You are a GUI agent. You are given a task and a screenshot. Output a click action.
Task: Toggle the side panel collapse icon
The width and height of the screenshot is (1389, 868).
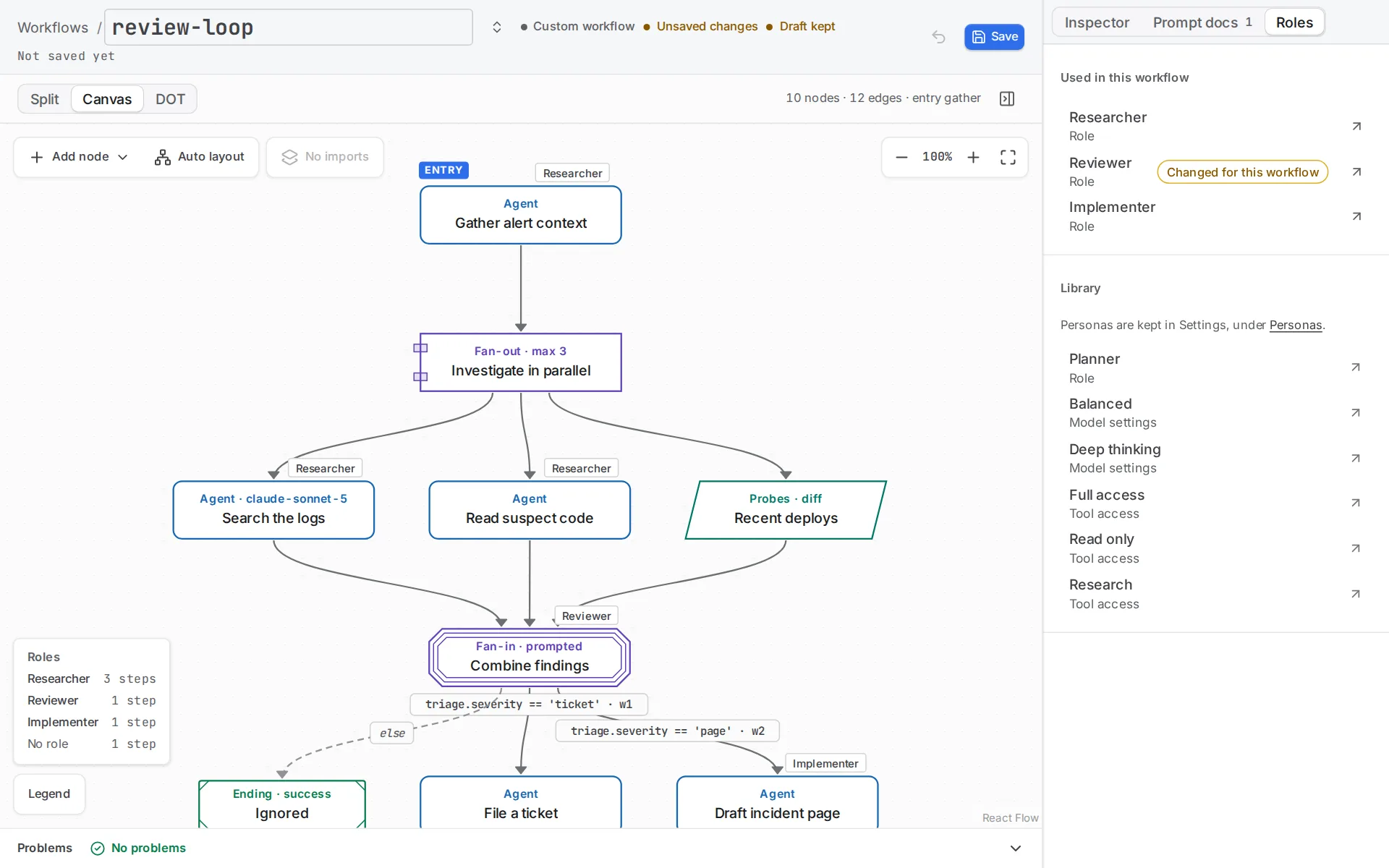coord(1007,98)
